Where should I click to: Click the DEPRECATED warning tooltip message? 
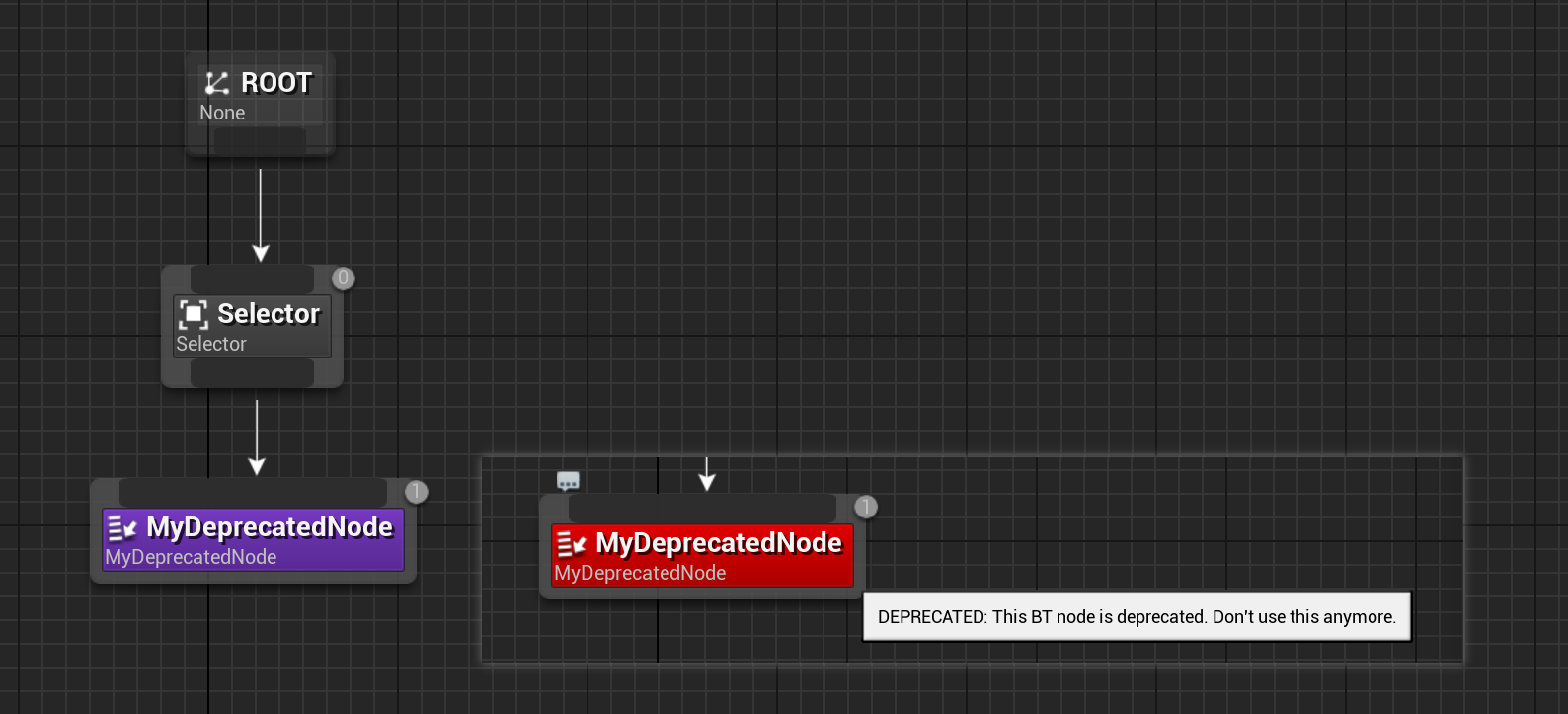tap(1137, 617)
